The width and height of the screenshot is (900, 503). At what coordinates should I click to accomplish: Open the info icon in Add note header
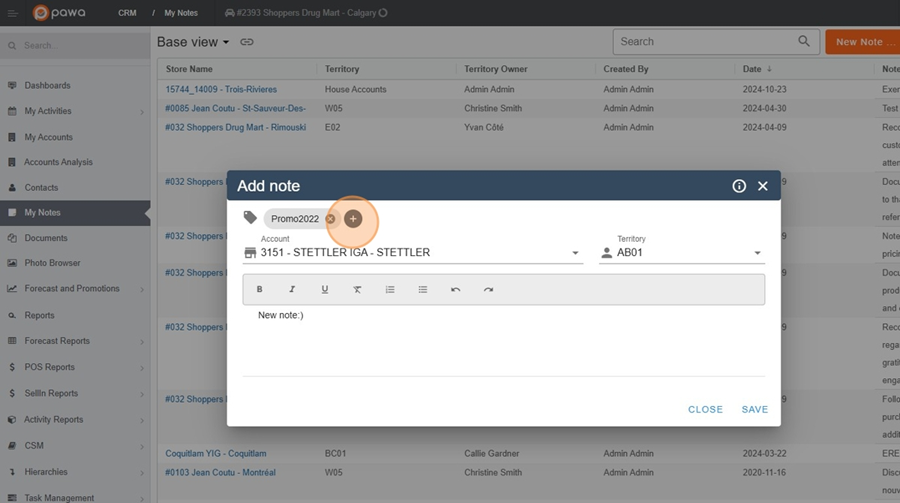tap(739, 186)
